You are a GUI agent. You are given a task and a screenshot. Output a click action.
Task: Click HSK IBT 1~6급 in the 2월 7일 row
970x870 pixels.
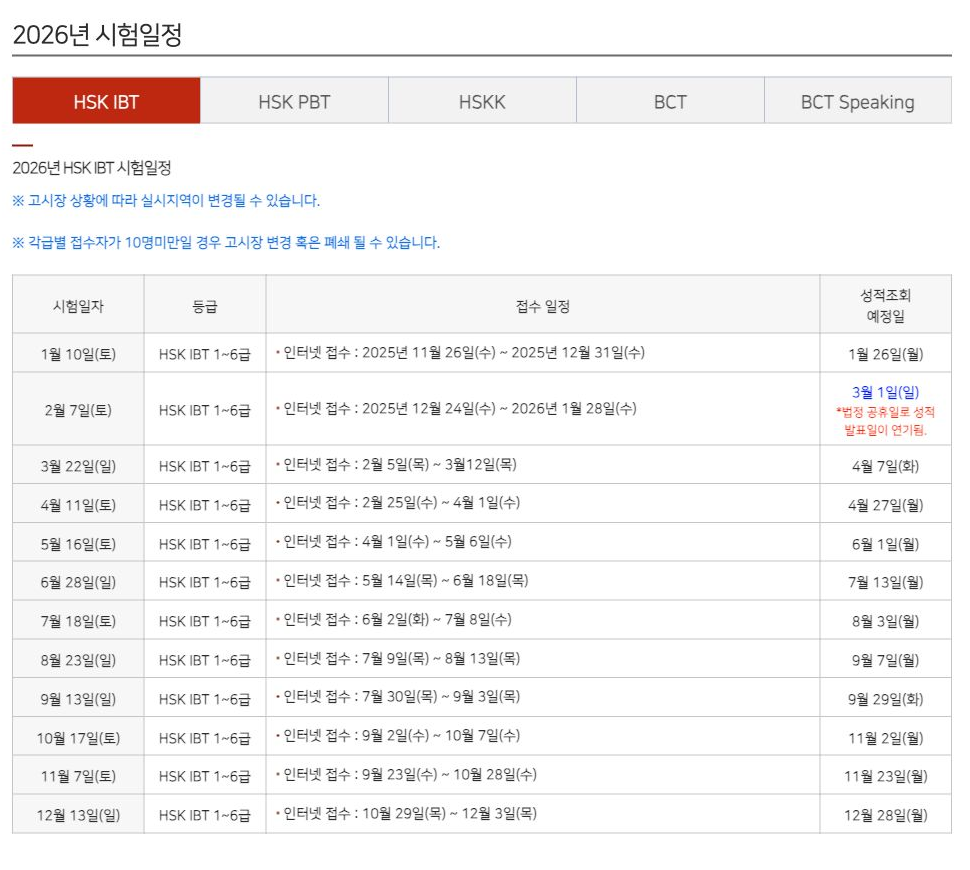pos(205,410)
